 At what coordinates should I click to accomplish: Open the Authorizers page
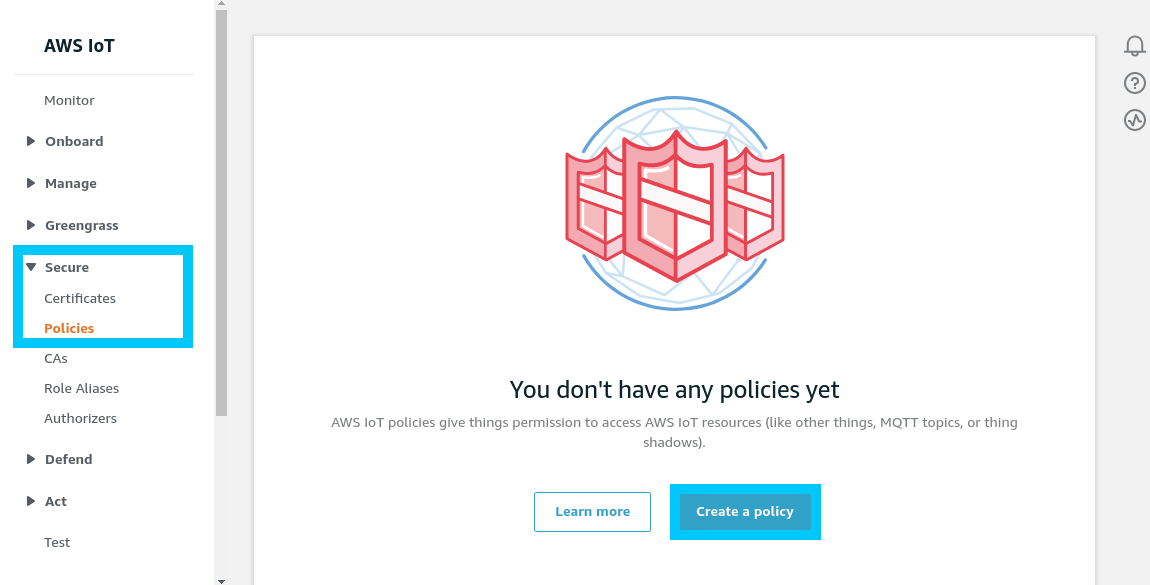(x=81, y=418)
